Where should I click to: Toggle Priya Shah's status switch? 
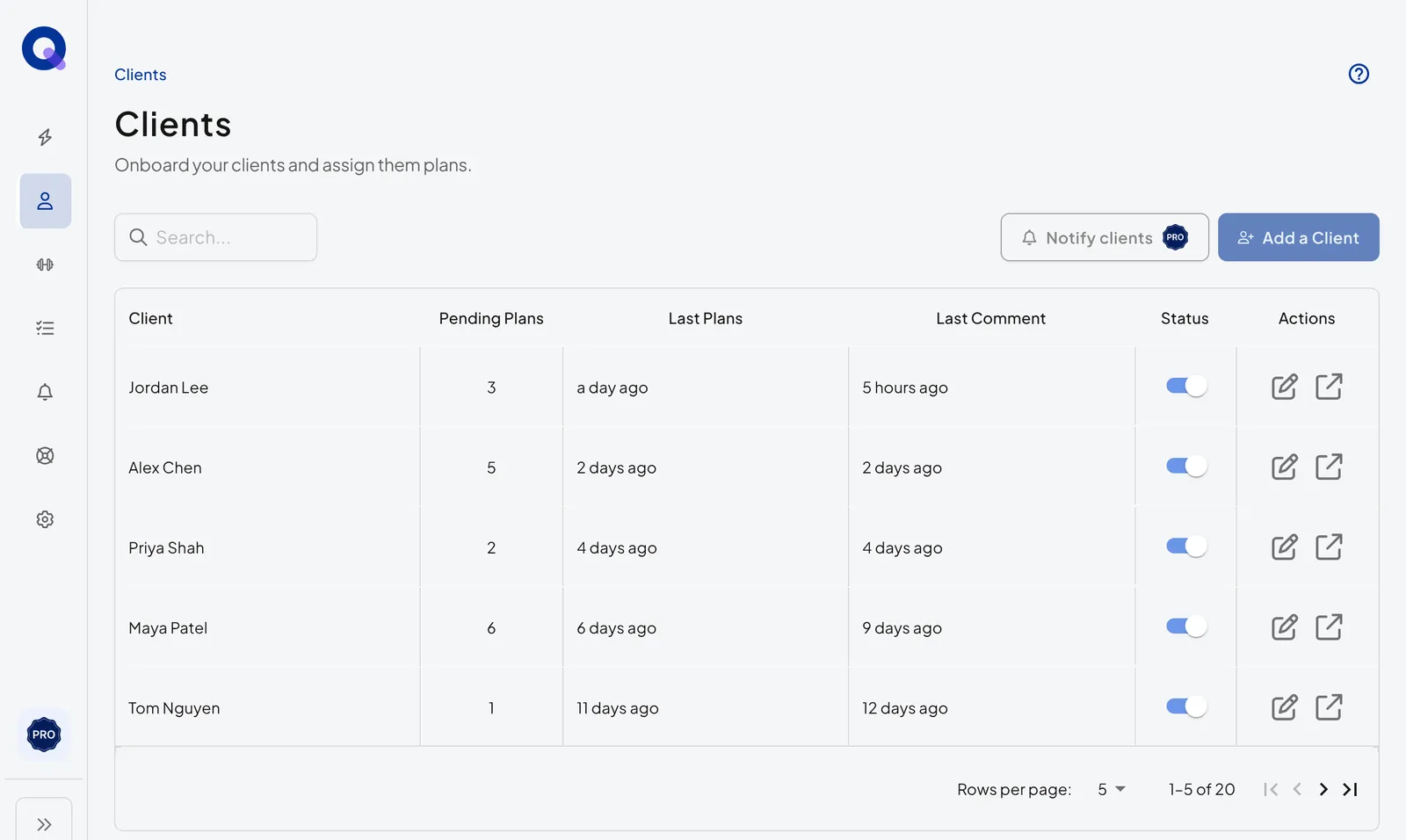[x=1186, y=547]
